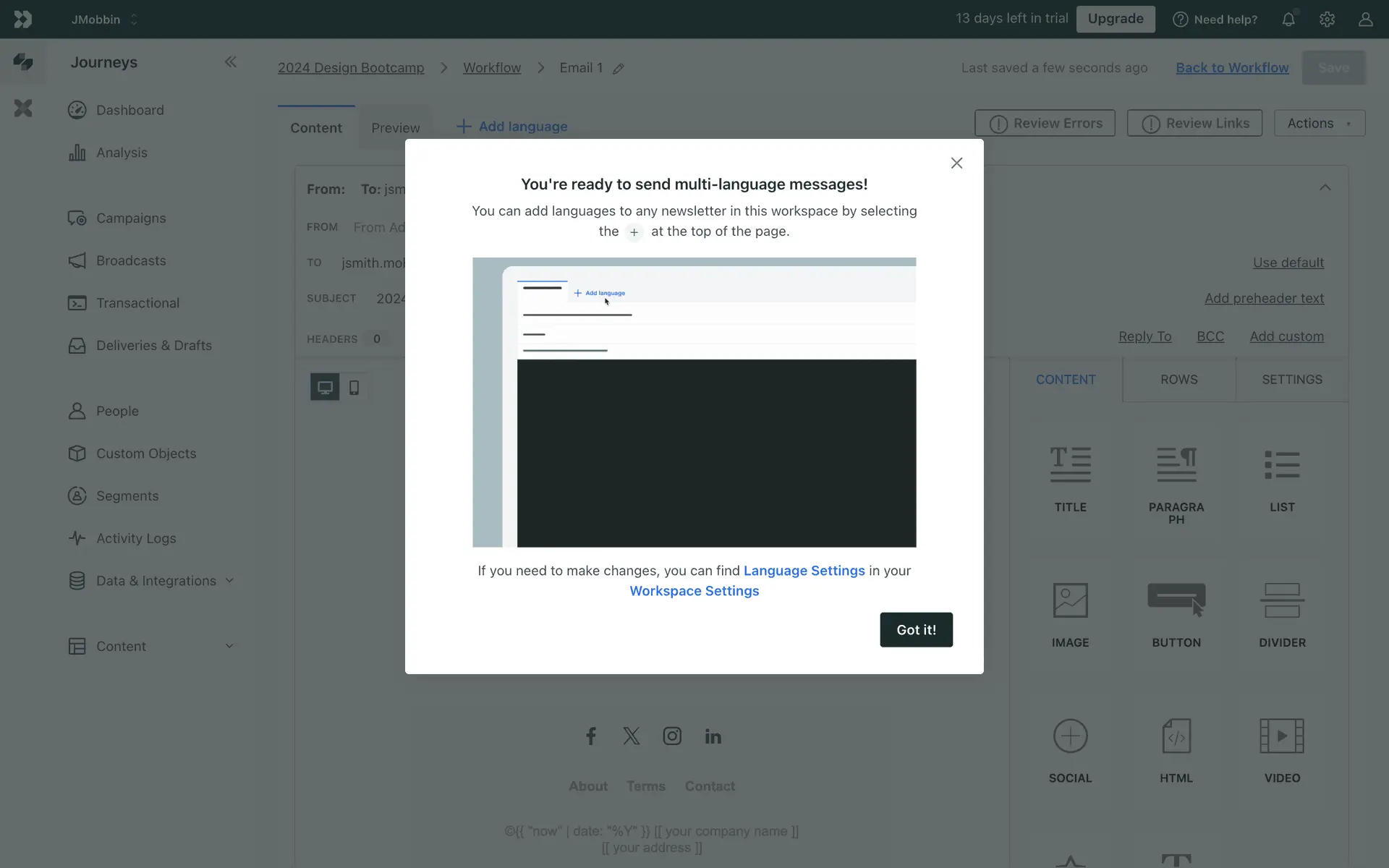Click the Instagram social icon
Image resolution: width=1389 pixels, height=868 pixels.
point(672,736)
